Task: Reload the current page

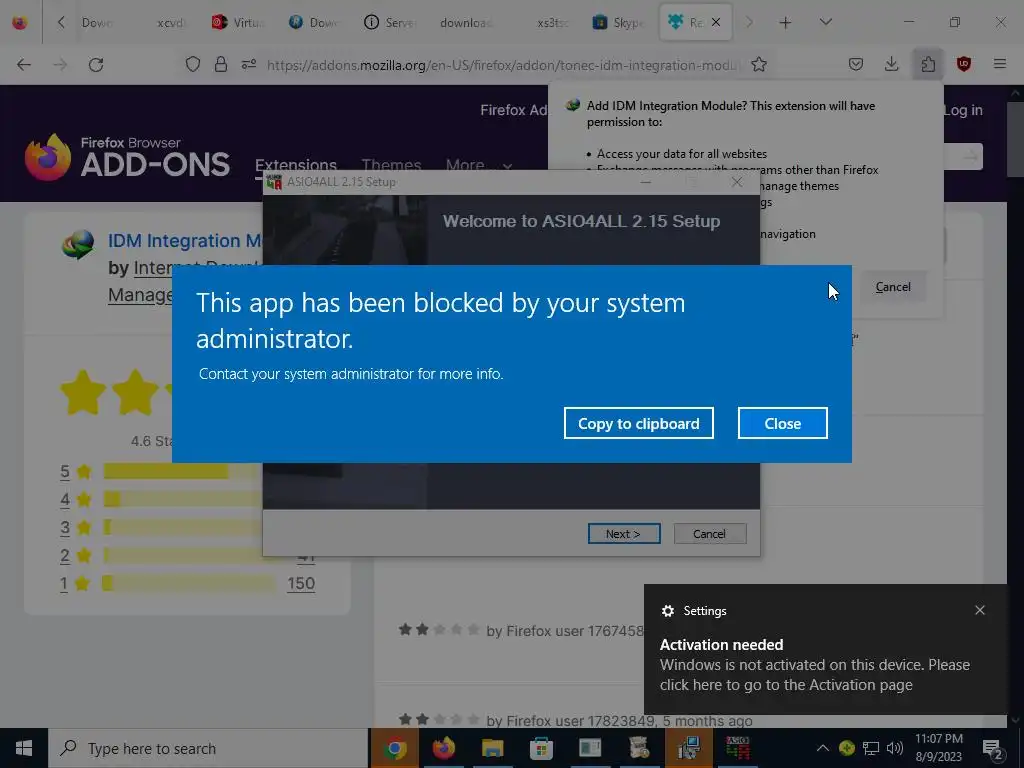Action: click(x=96, y=65)
